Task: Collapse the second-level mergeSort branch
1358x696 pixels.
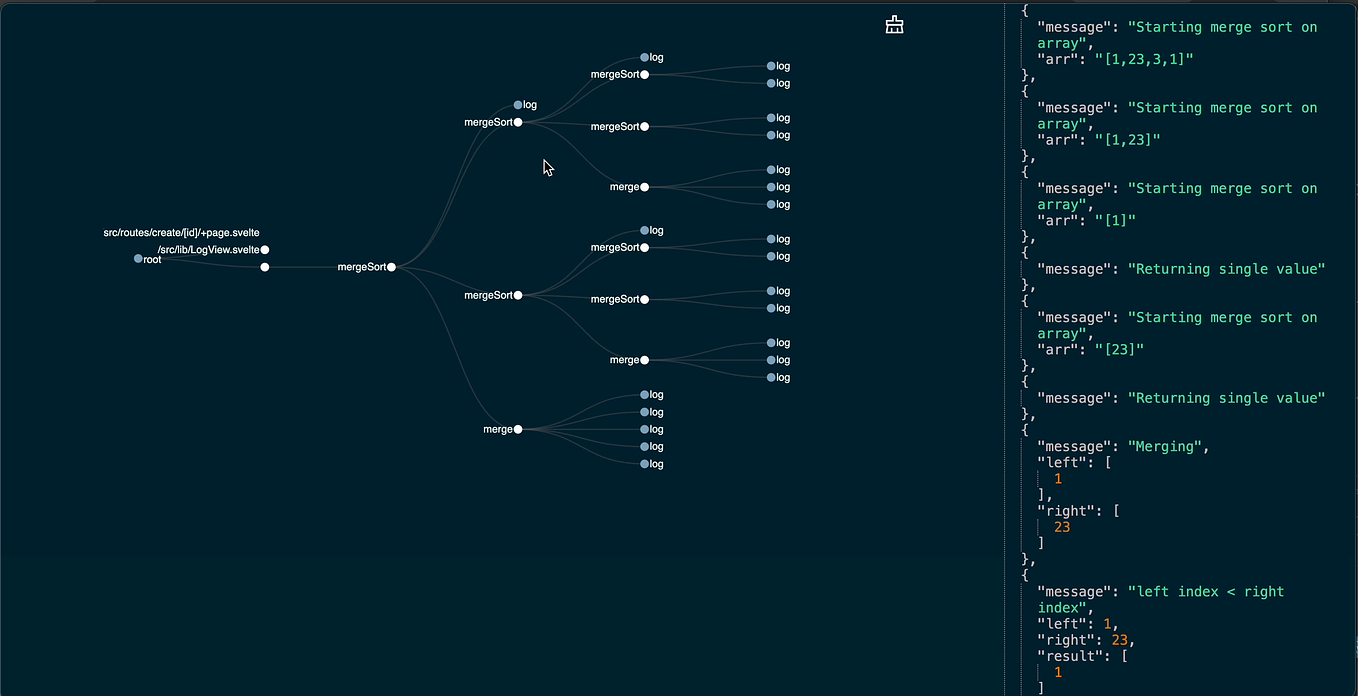Action: pyautogui.click(x=517, y=122)
